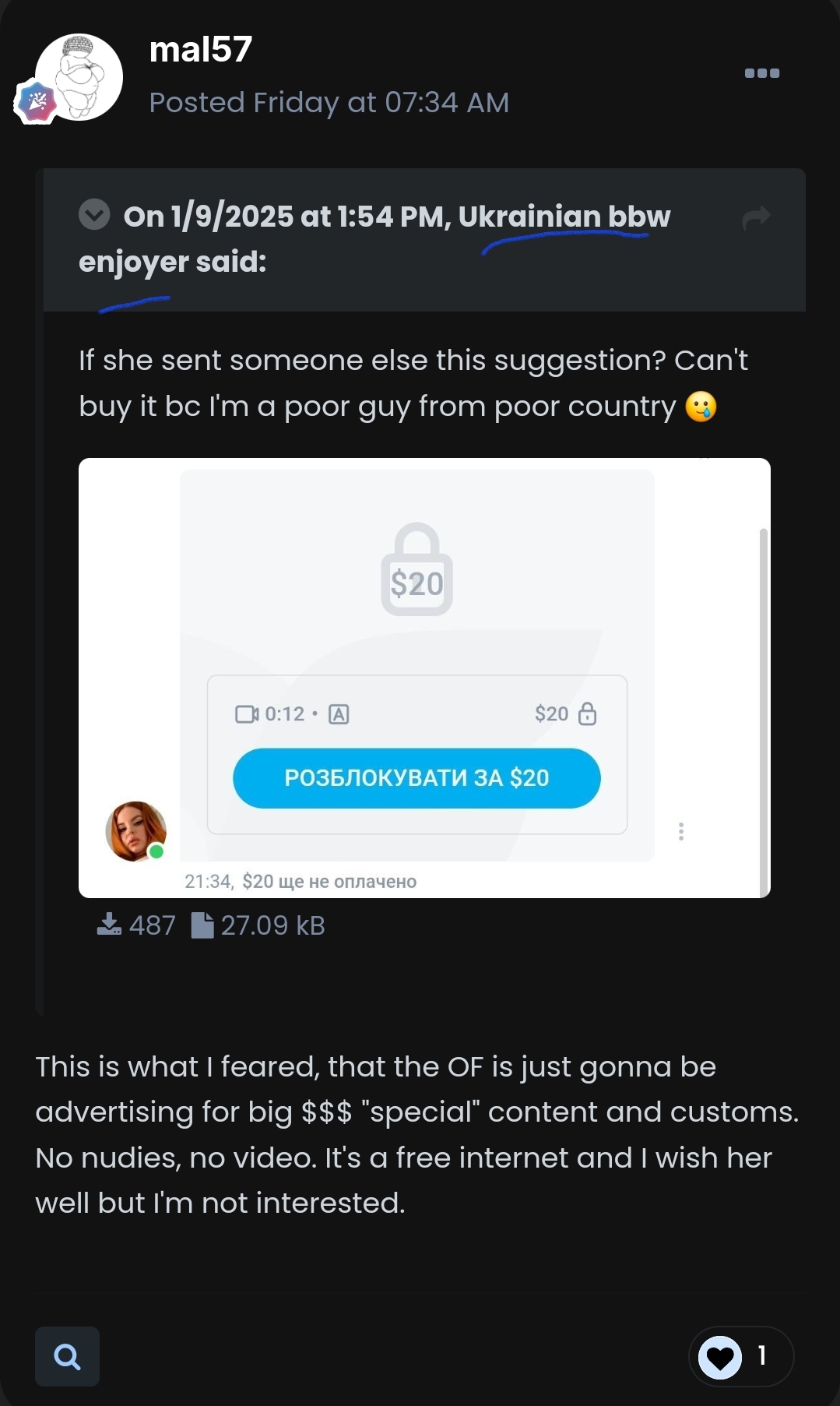Click the file size document icon
Image resolution: width=840 pixels, height=1406 pixels.
click(x=202, y=925)
